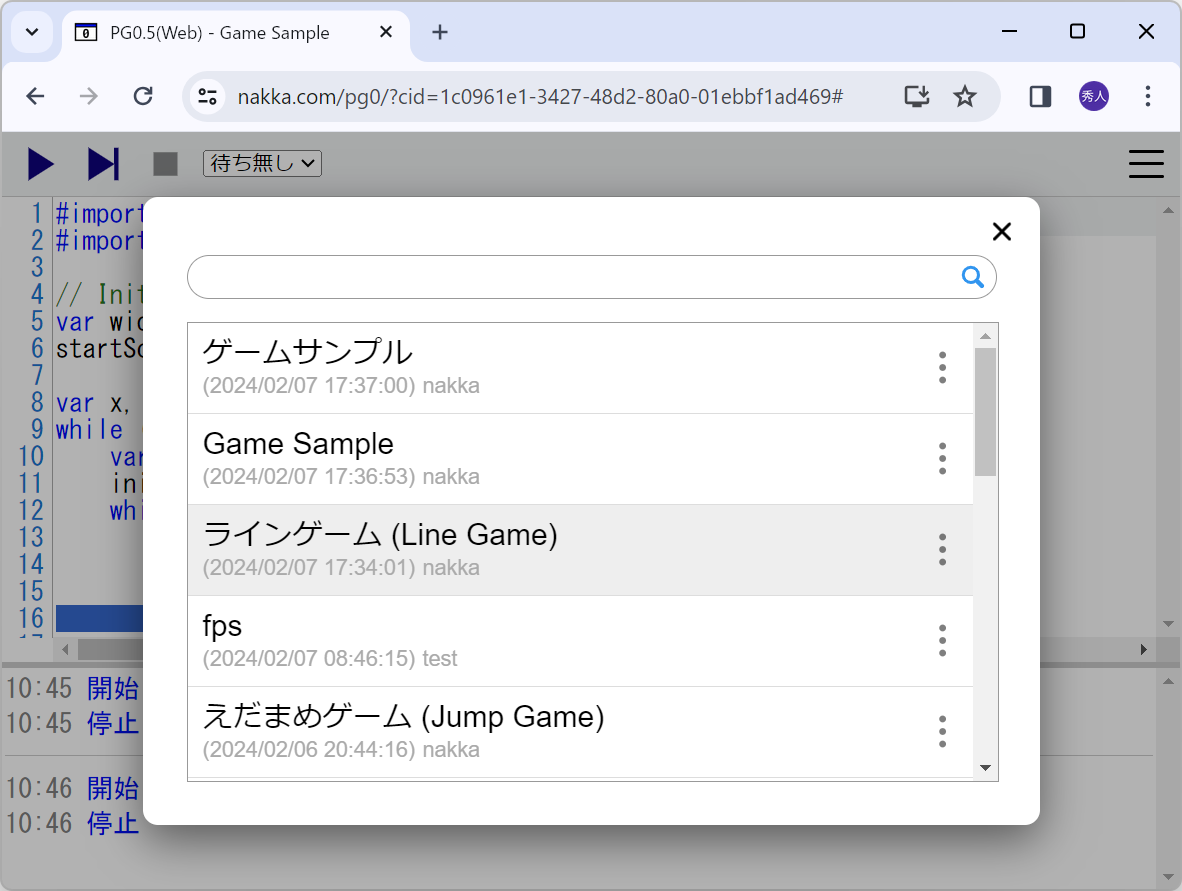This screenshot has width=1182, height=891.
Task: Open three-dot menu for えだまめゲーム (Jump Game)
Action: [942, 732]
